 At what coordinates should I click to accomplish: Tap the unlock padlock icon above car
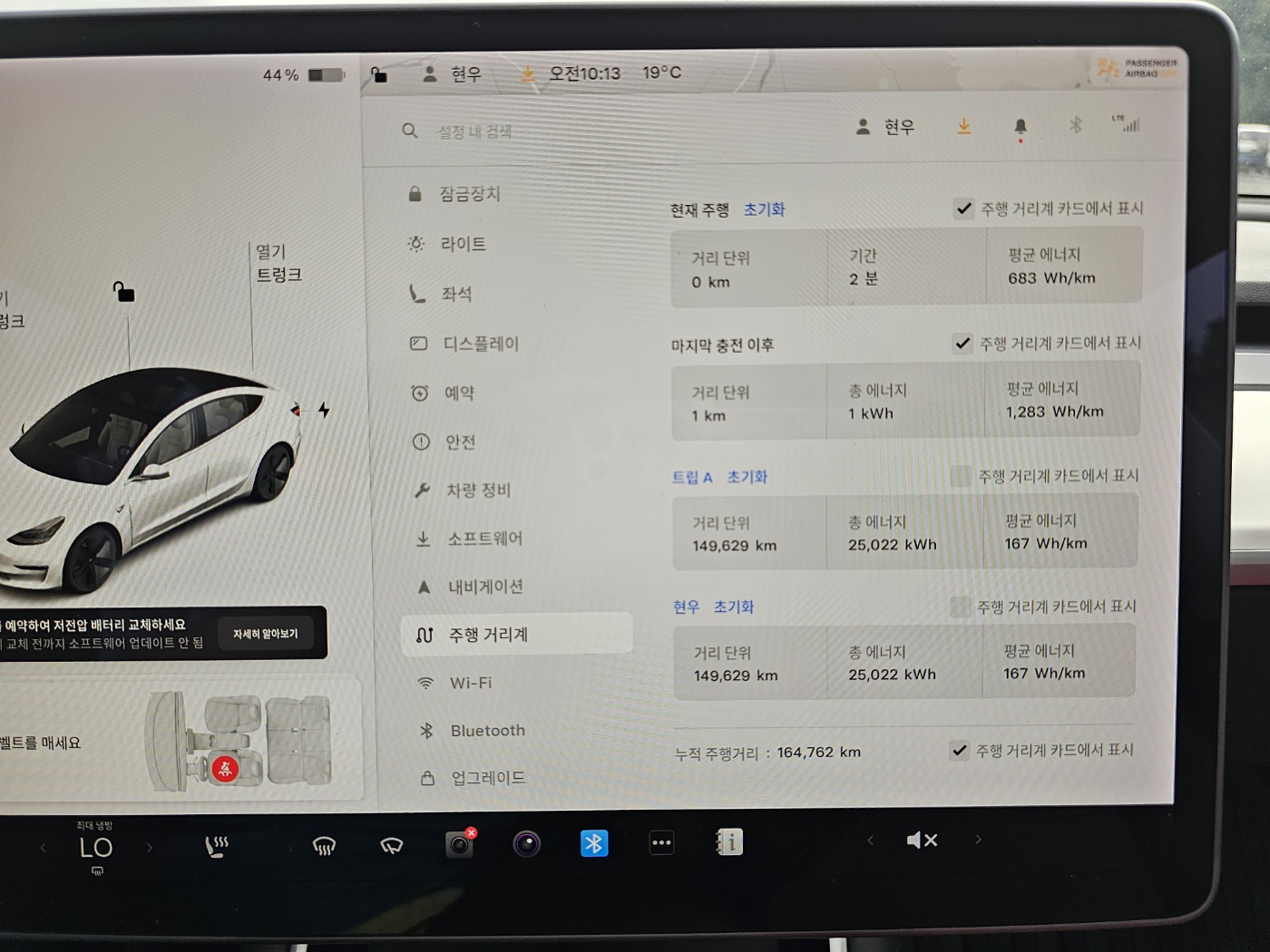point(123,292)
